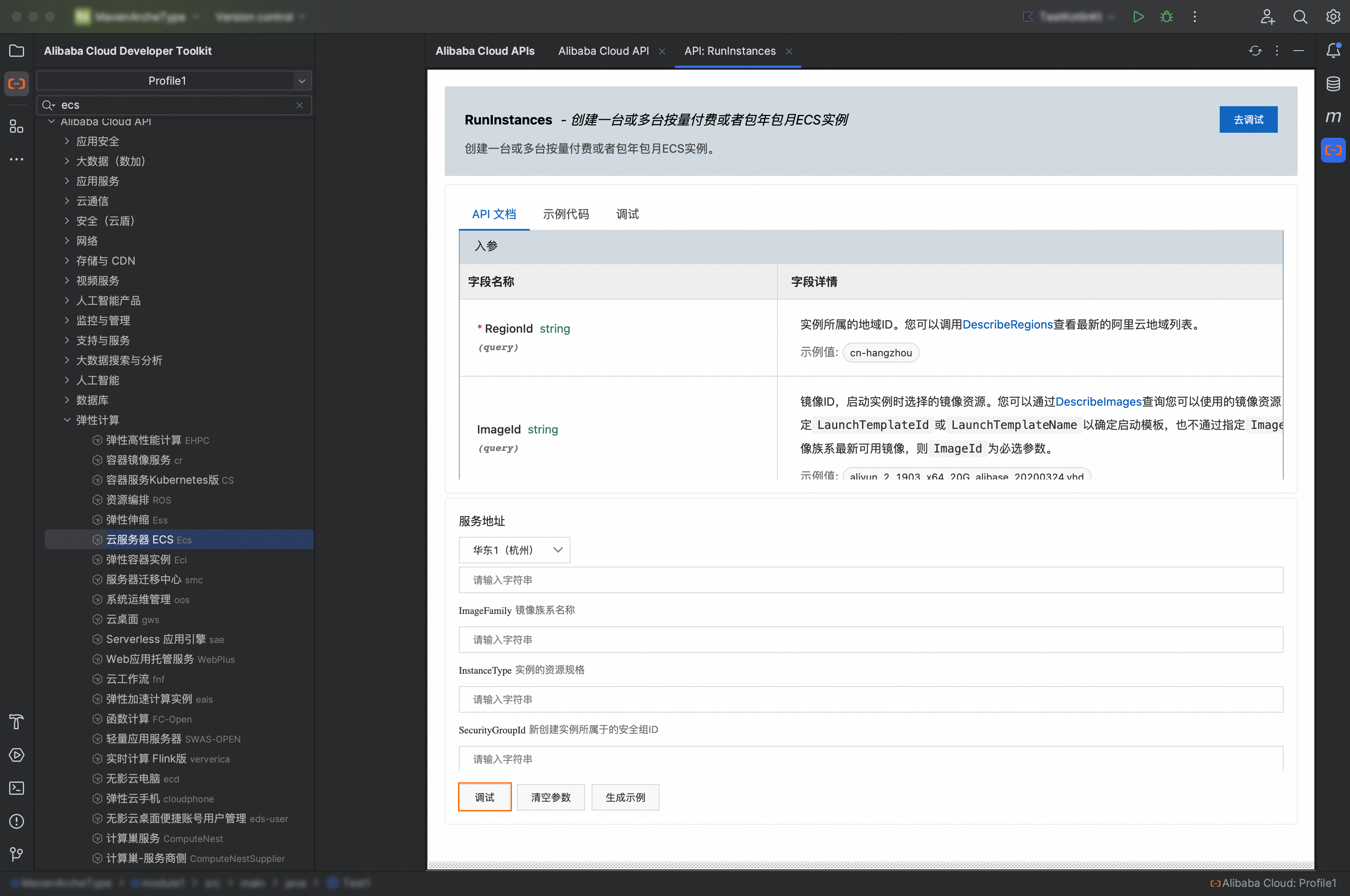Open the DescribeImages link

pyautogui.click(x=1098, y=402)
